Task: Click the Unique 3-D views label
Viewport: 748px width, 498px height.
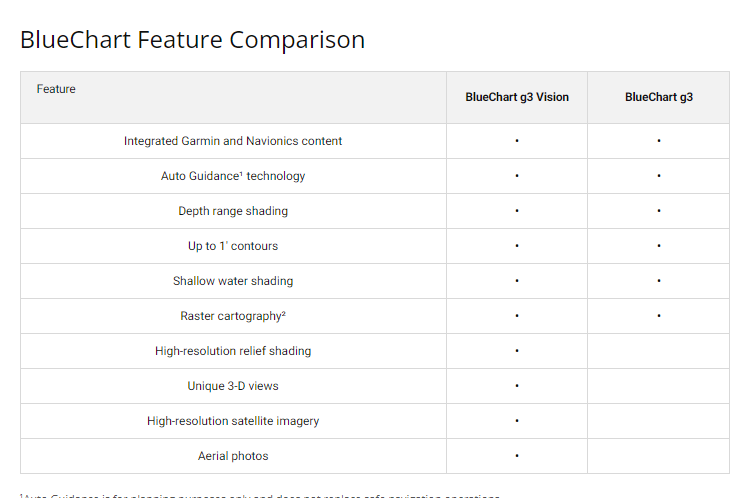Action: pyautogui.click(x=233, y=386)
